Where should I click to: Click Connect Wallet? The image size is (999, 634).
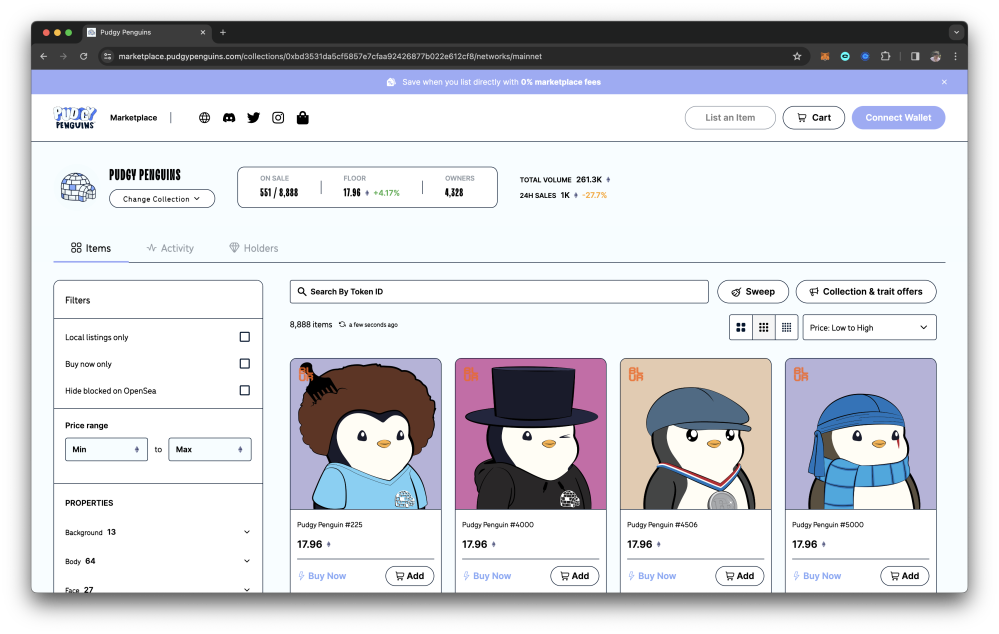tap(898, 118)
